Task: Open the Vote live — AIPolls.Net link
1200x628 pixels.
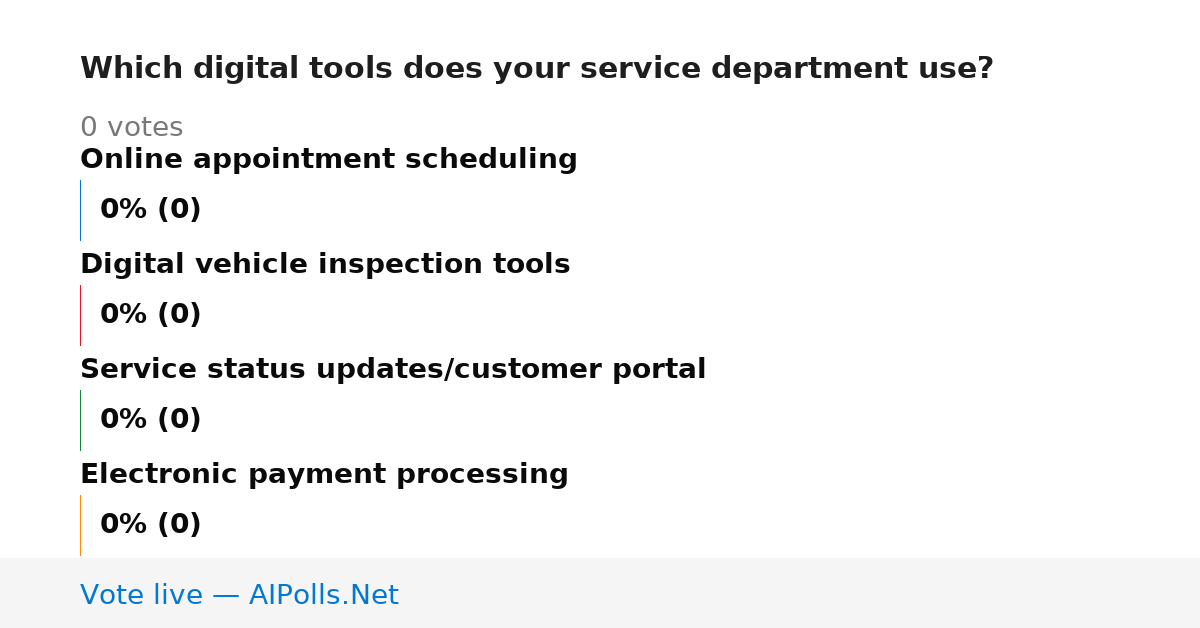Action: tap(239, 595)
